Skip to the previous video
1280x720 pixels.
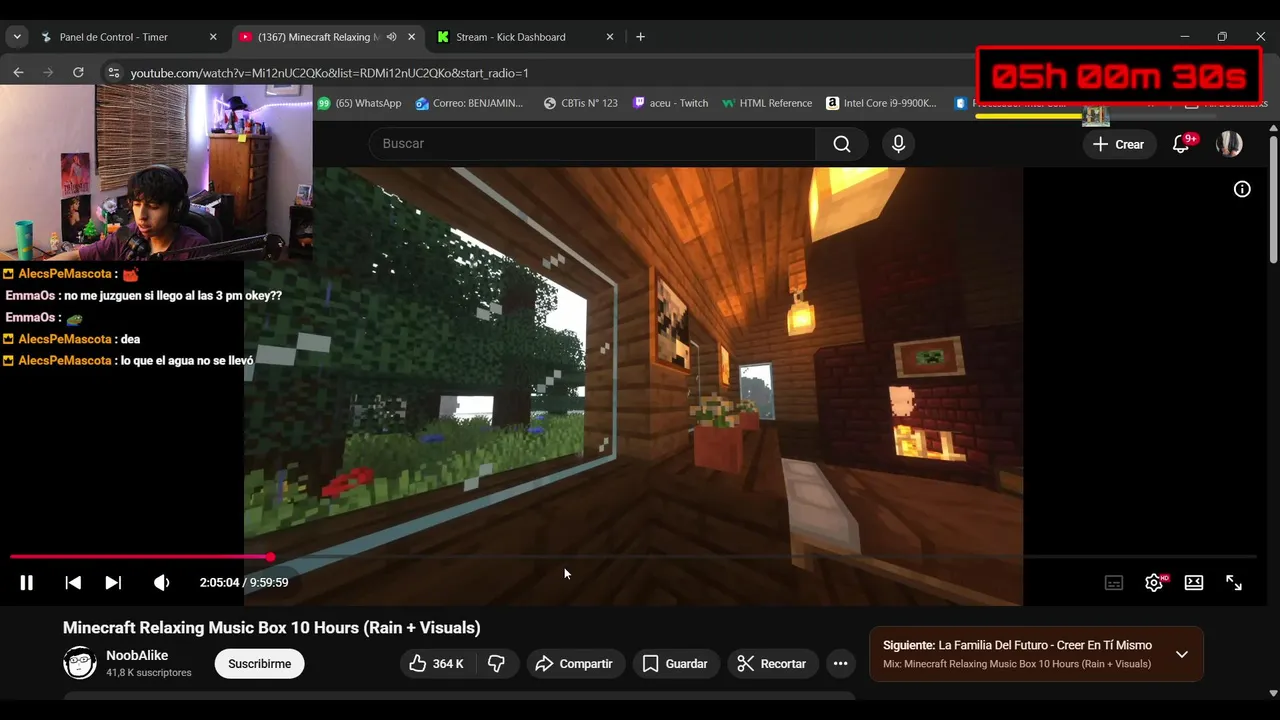click(73, 583)
